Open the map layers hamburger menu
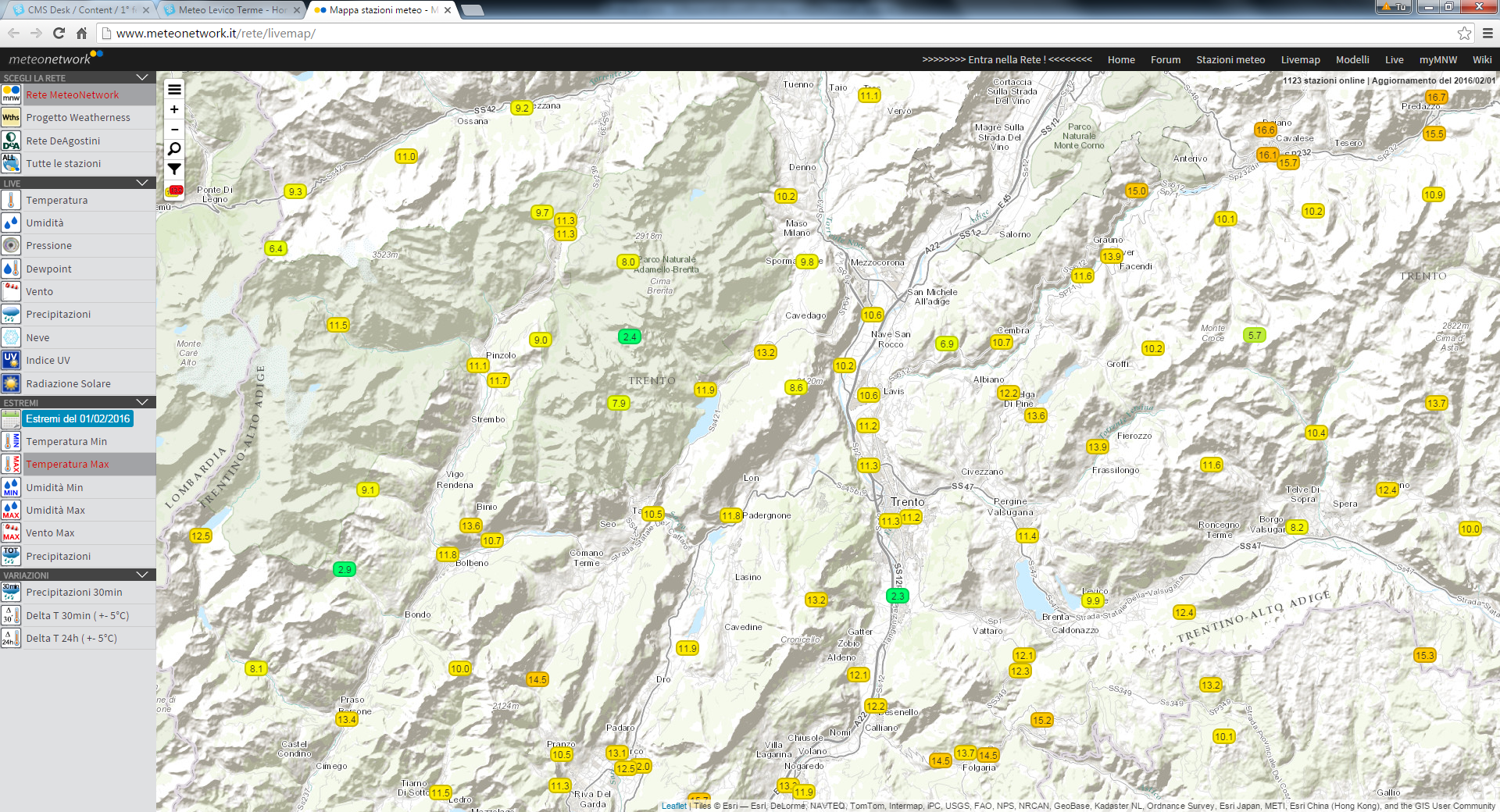 [174, 89]
